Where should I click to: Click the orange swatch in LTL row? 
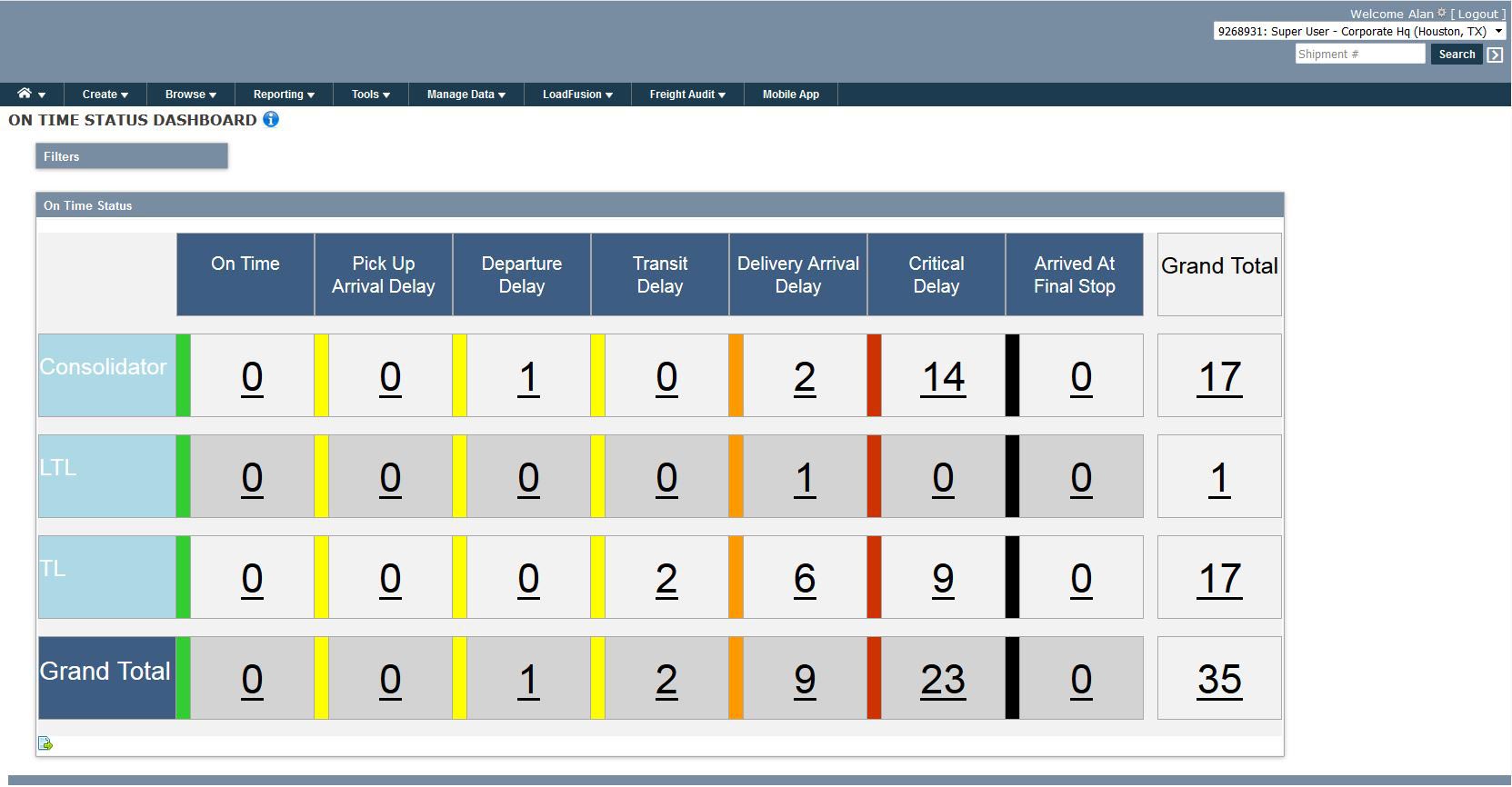coord(736,476)
